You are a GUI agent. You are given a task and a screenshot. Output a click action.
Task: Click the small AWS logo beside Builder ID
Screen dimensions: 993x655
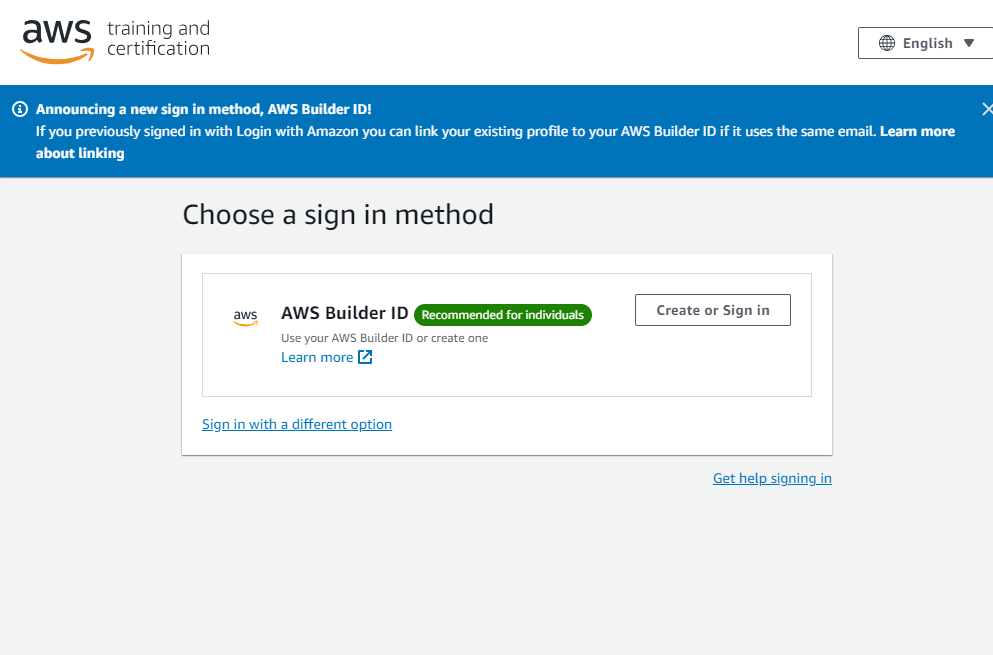[x=245, y=317]
